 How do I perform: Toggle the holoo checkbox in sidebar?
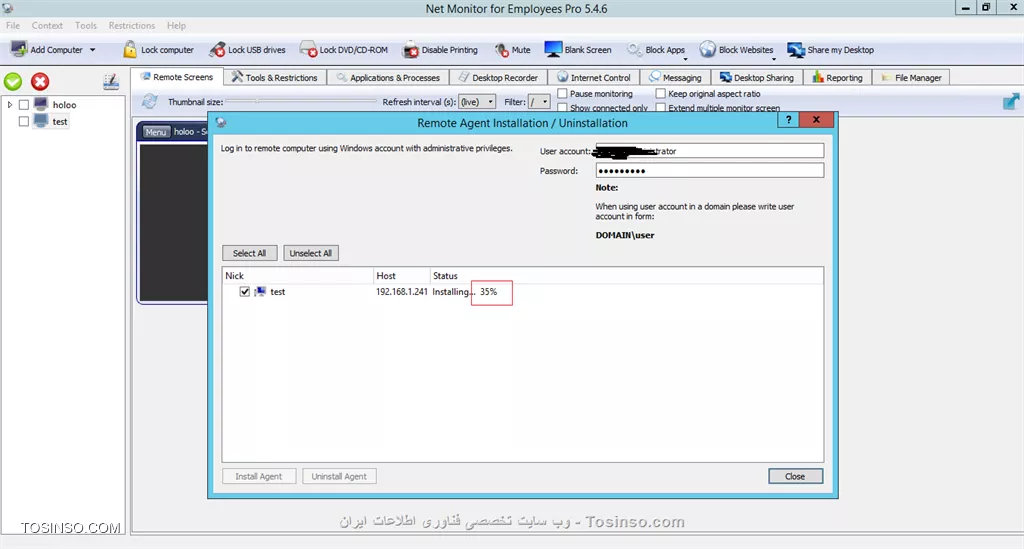pos(24,104)
